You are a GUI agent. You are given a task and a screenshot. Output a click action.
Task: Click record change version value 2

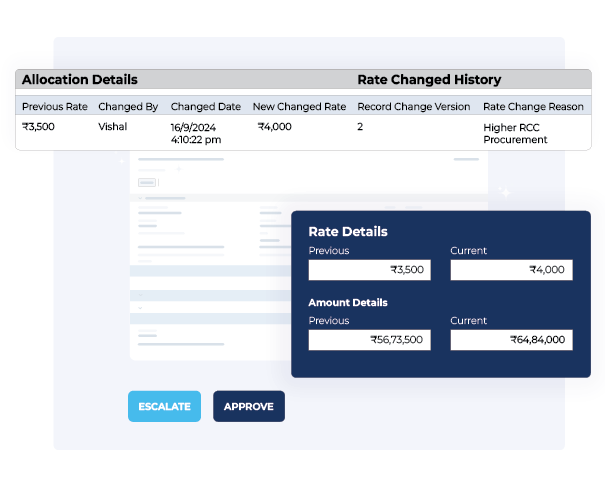coord(361,127)
